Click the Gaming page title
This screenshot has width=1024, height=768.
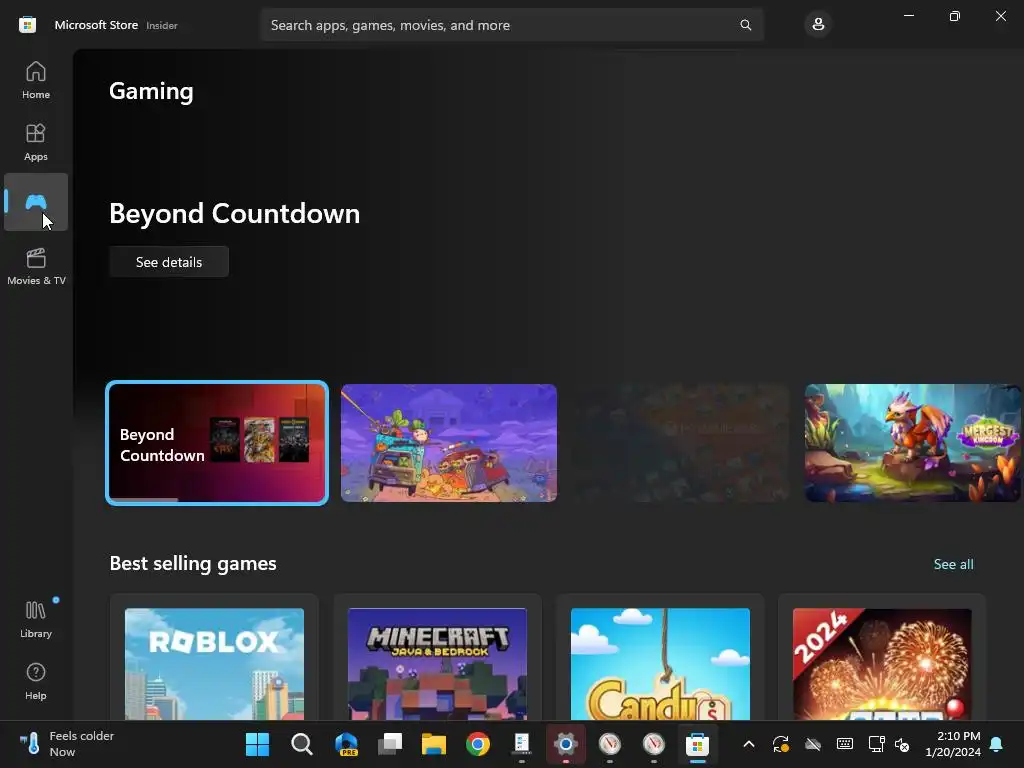[x=152, y=91]
